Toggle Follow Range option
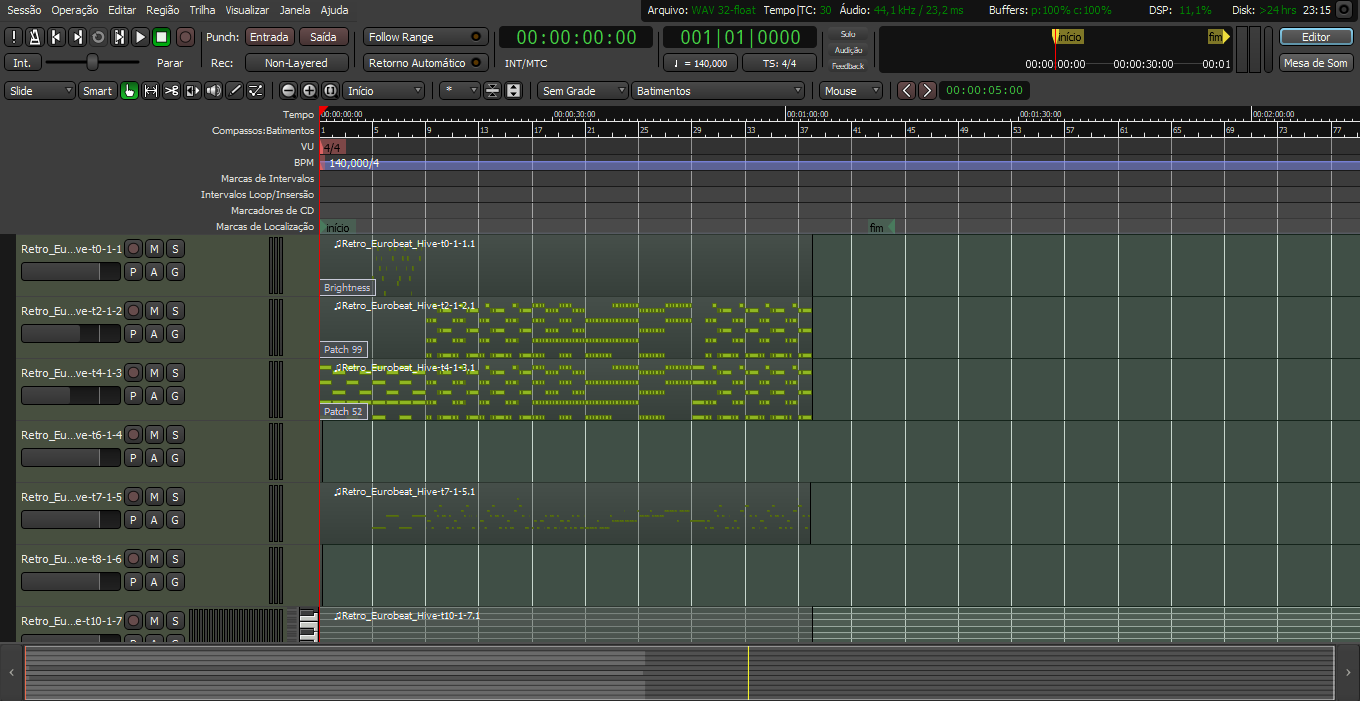Image resolution: width=1360 pixels, height=701 pixels. [x=425, y=37]
